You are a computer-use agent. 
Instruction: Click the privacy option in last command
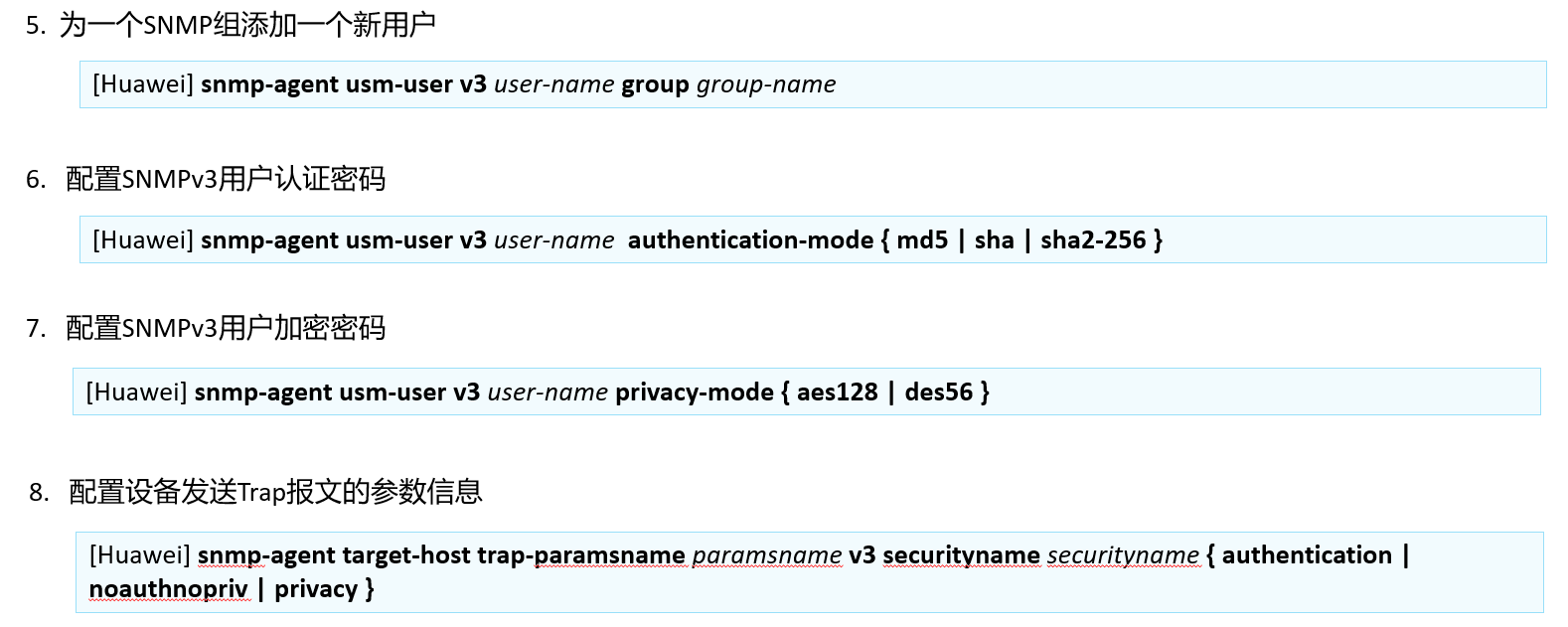(x=316, y=589)
